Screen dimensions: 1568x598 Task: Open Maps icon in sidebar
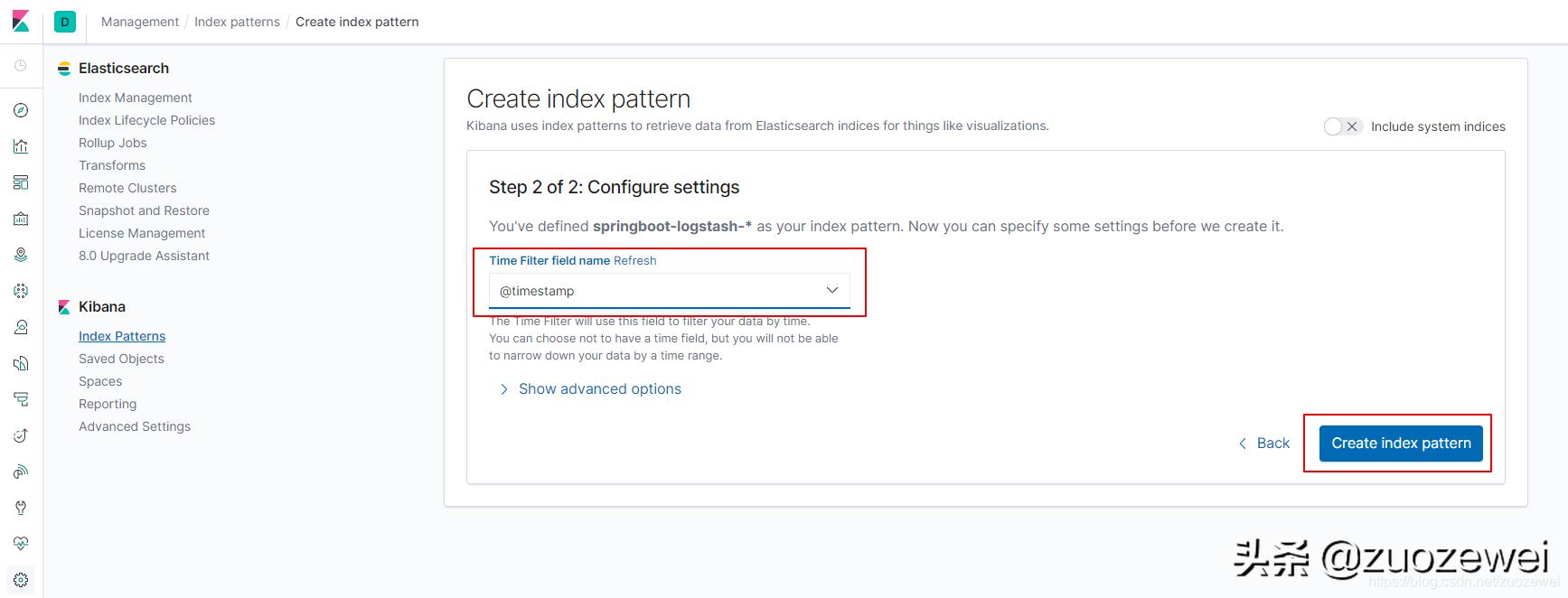pos(21,255)
